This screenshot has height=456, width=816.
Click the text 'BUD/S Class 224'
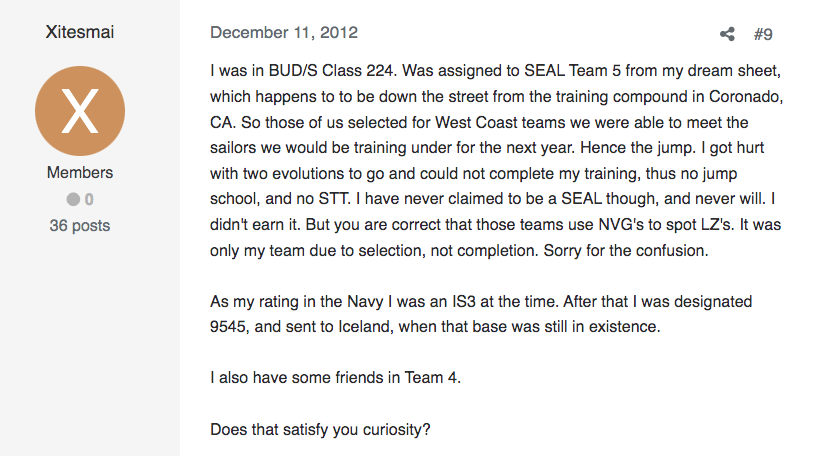(330, 70)
